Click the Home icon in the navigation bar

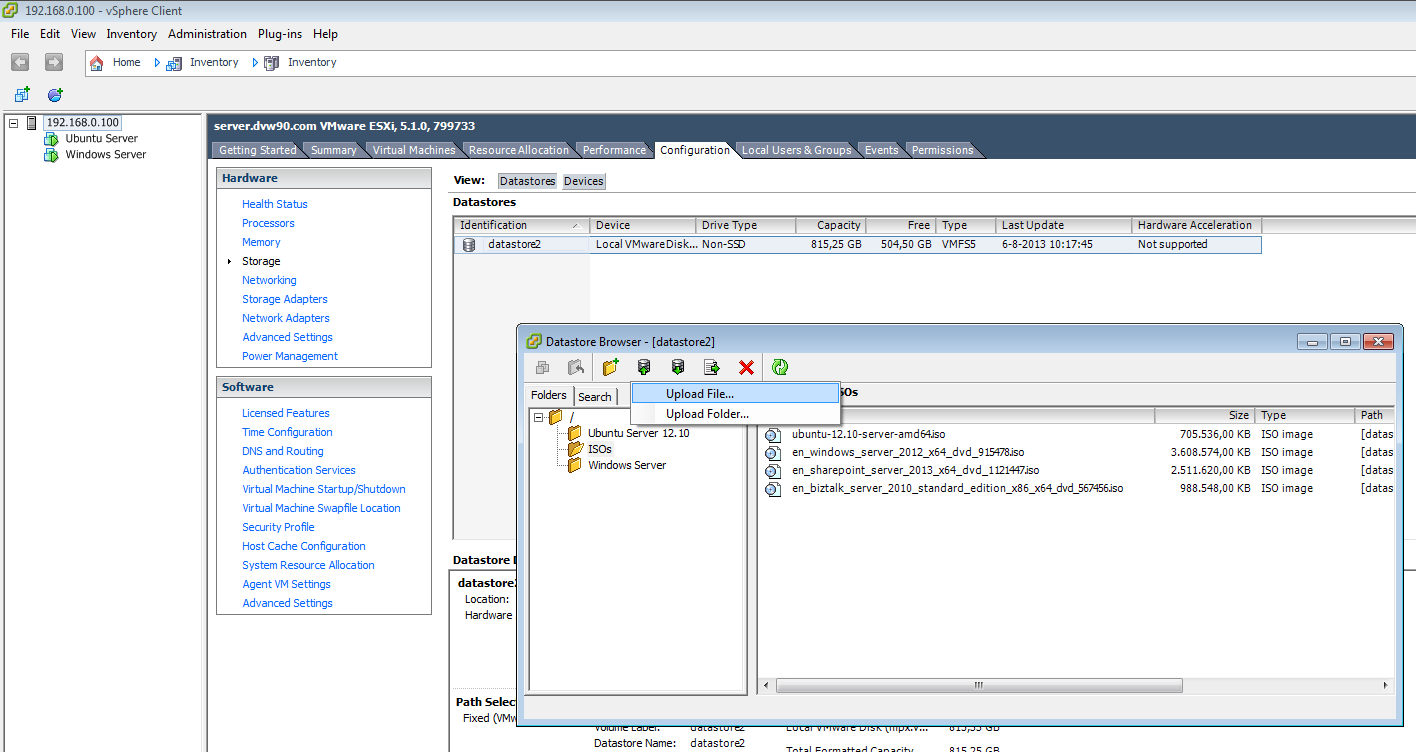tap(97, 62)
